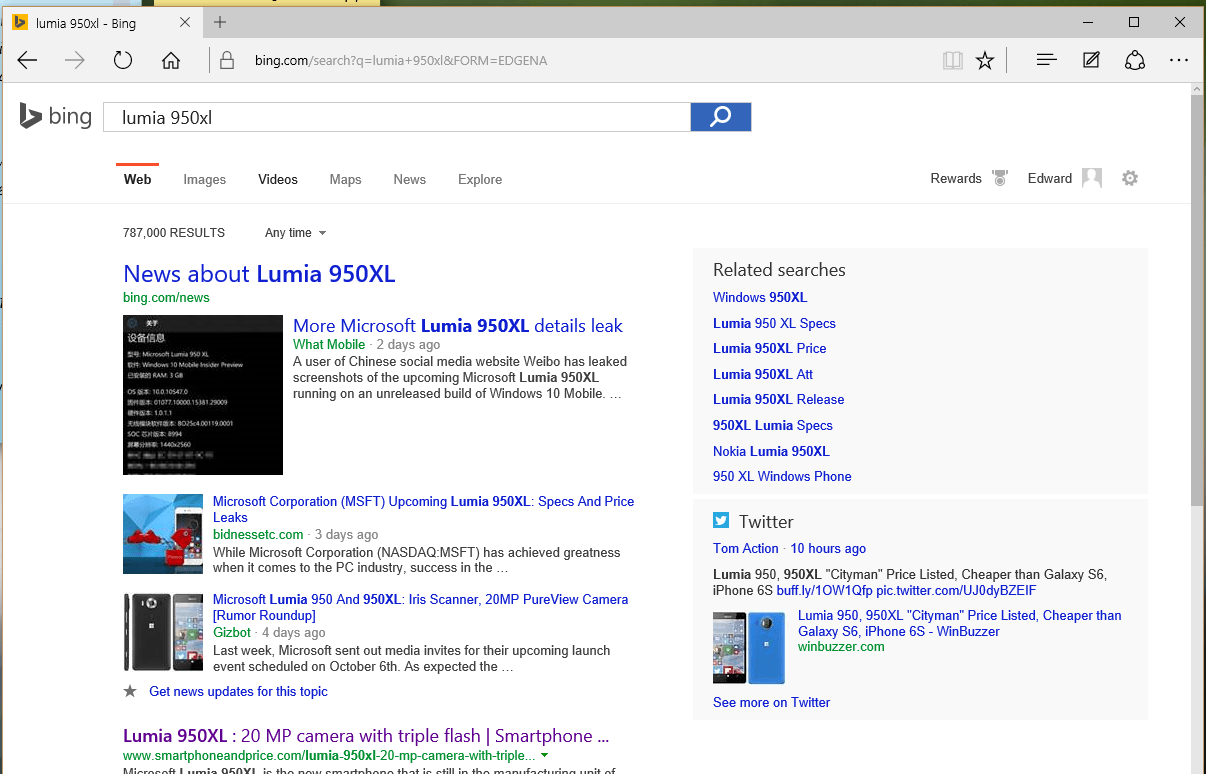Switch to the Maps tab
Viewport: 1206px width, 774px height.
coord(345,179)
